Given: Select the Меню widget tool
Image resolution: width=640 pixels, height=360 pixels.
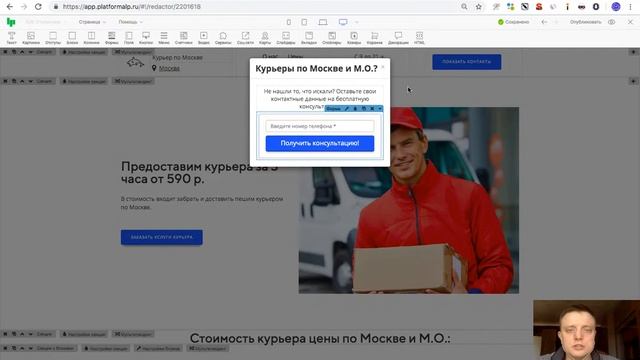Looking at the screenshot, I should pos(164,38).
